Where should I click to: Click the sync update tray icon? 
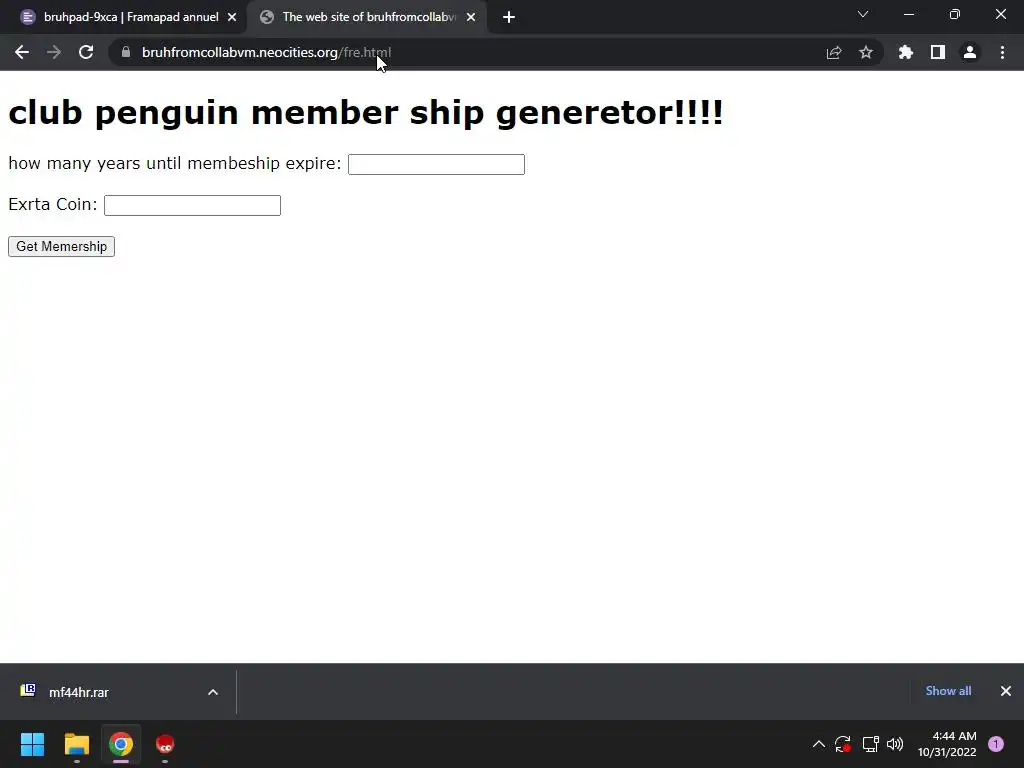(843, 744)
